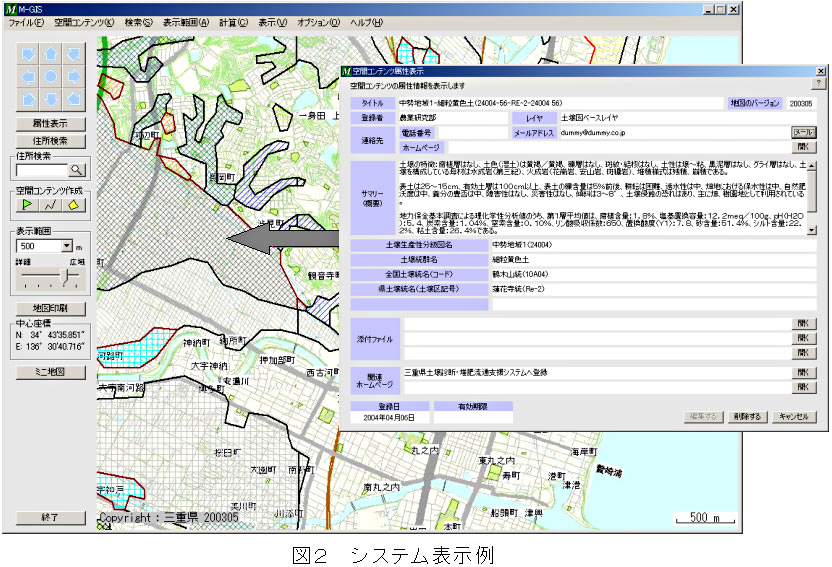This screenshot has width=832, height=567.
Task: Pan the map left with the west arrow
Action: pos(26,76)
